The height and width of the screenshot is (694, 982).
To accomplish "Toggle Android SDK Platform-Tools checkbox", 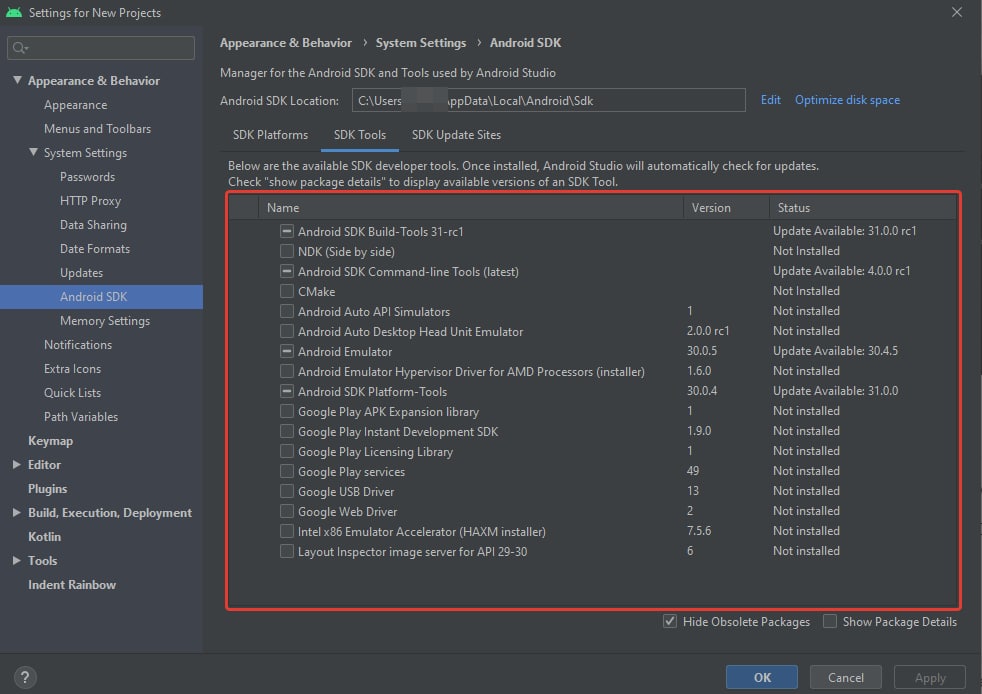I will [286, 391].
